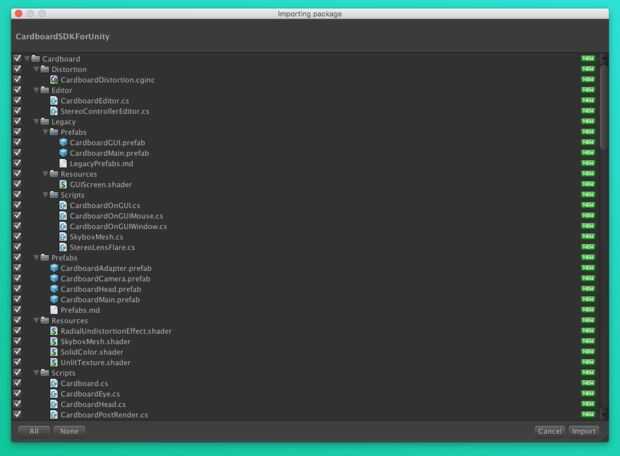Collapse the Legacy Resources subfolder

coord(45,174)
